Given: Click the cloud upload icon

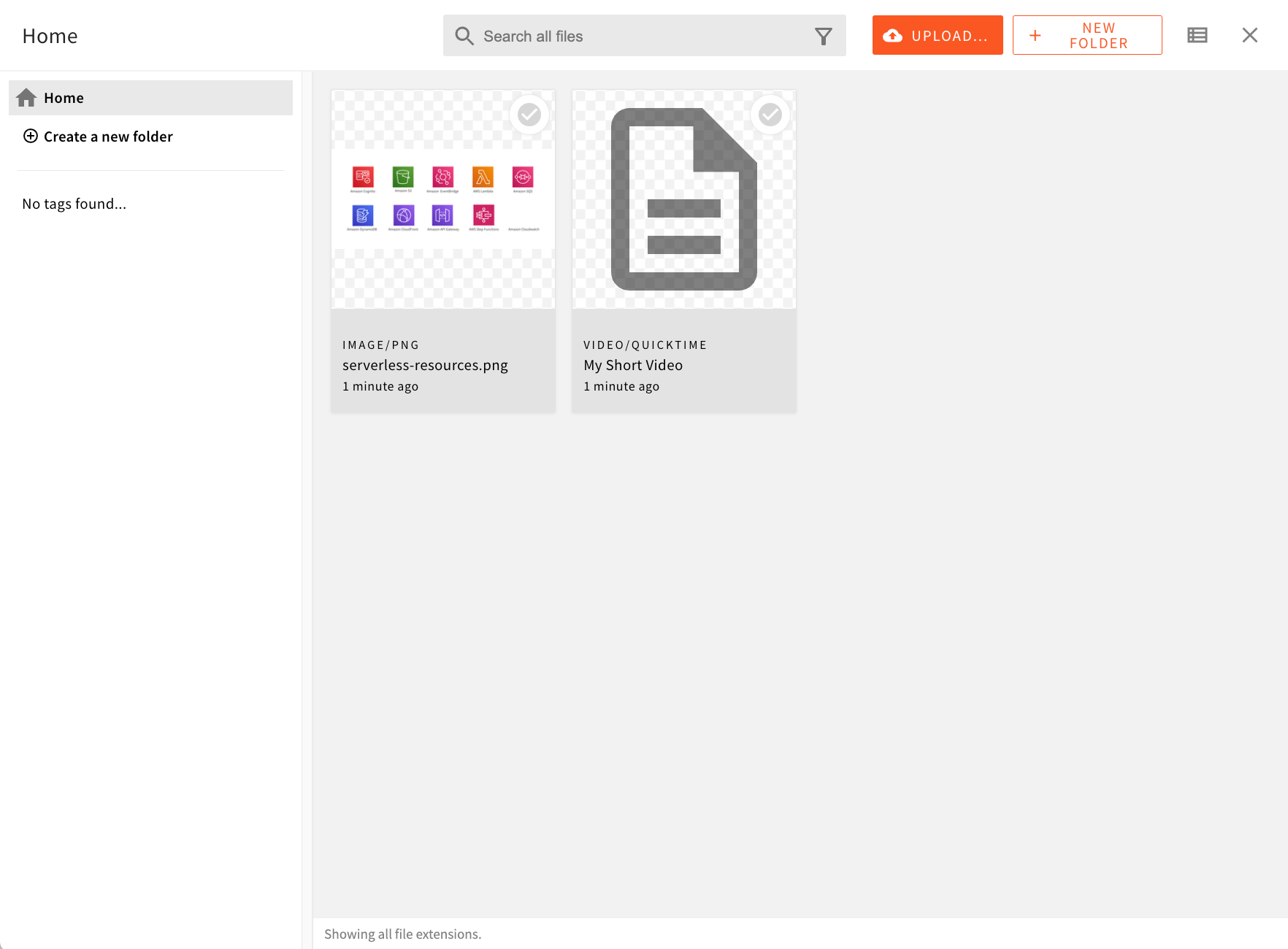Looking at the screenshot, I should tap(894, 34).
